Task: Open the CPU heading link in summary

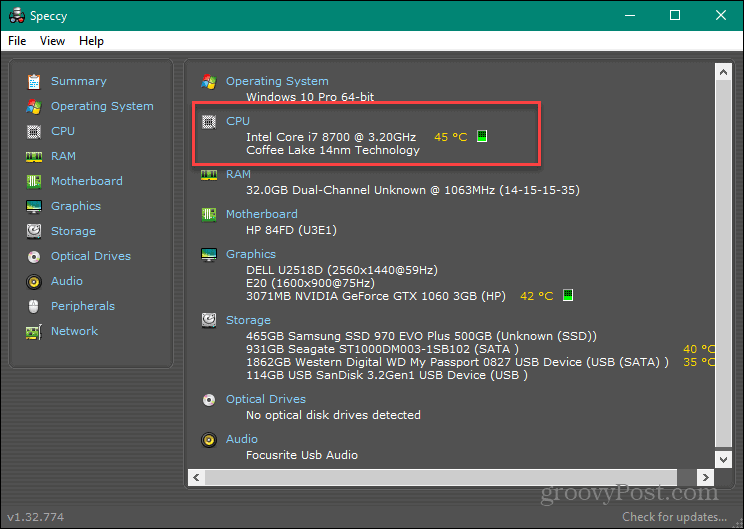Action: coord(238,121)
